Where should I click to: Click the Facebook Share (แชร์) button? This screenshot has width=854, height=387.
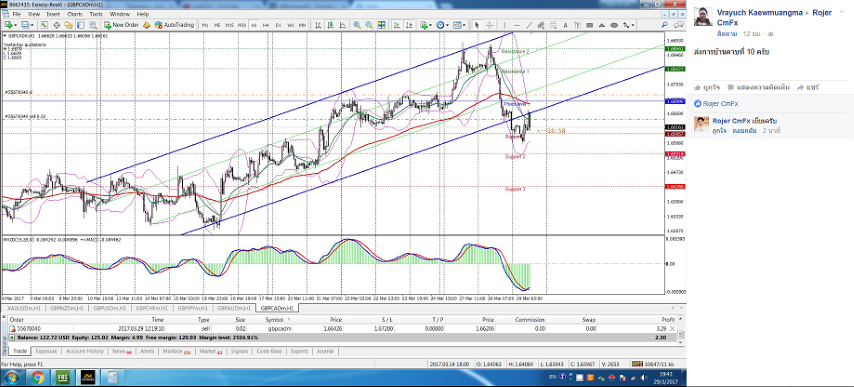tap(808, 87)
